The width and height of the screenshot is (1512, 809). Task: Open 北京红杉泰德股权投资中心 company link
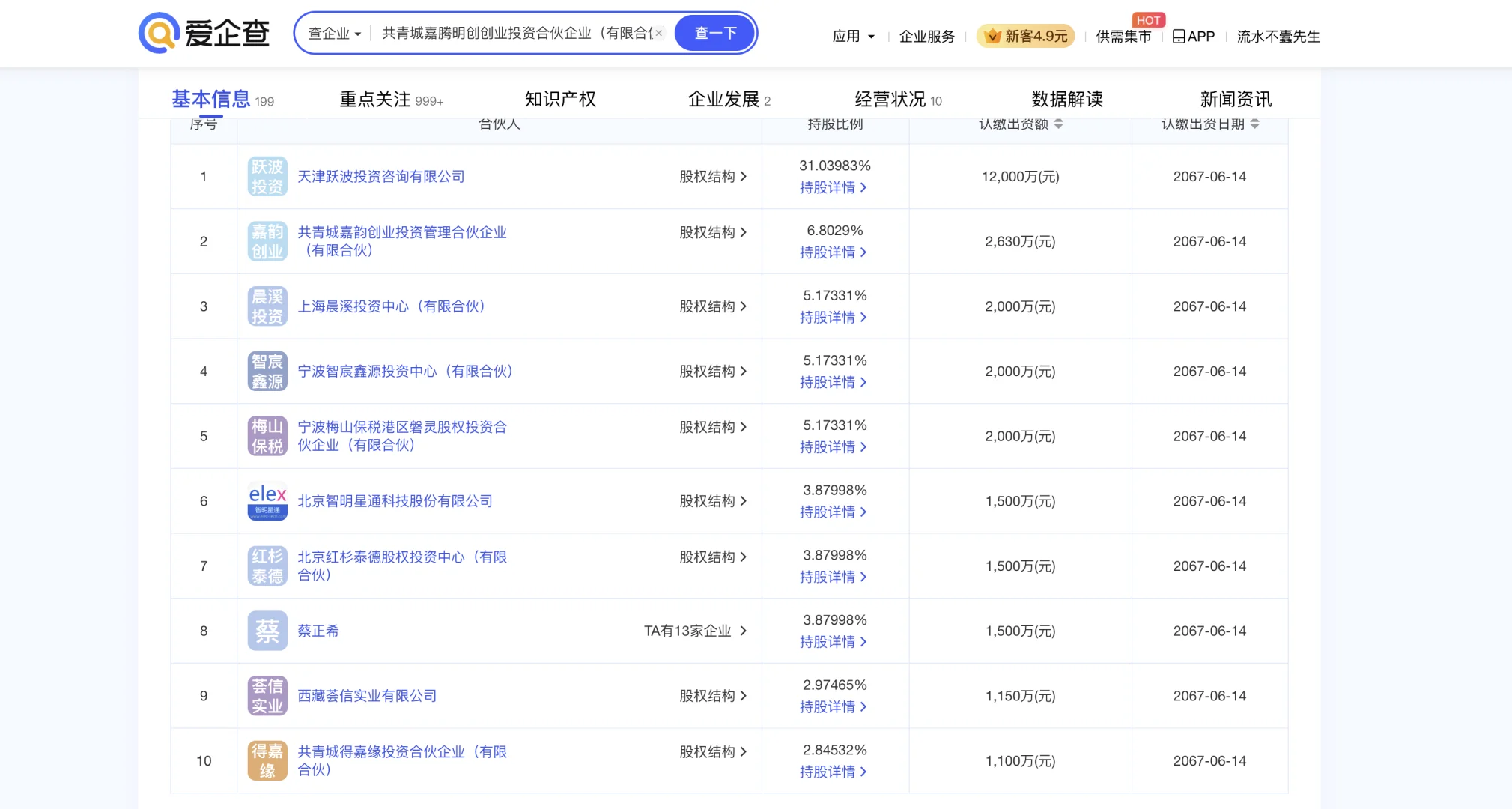point(402,566)
